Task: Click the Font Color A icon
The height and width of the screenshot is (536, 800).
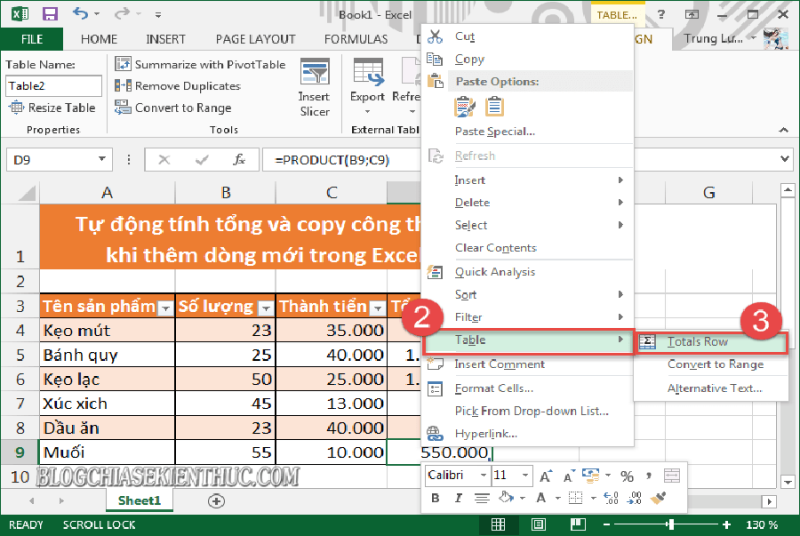Action: click(x=541, y=498)
